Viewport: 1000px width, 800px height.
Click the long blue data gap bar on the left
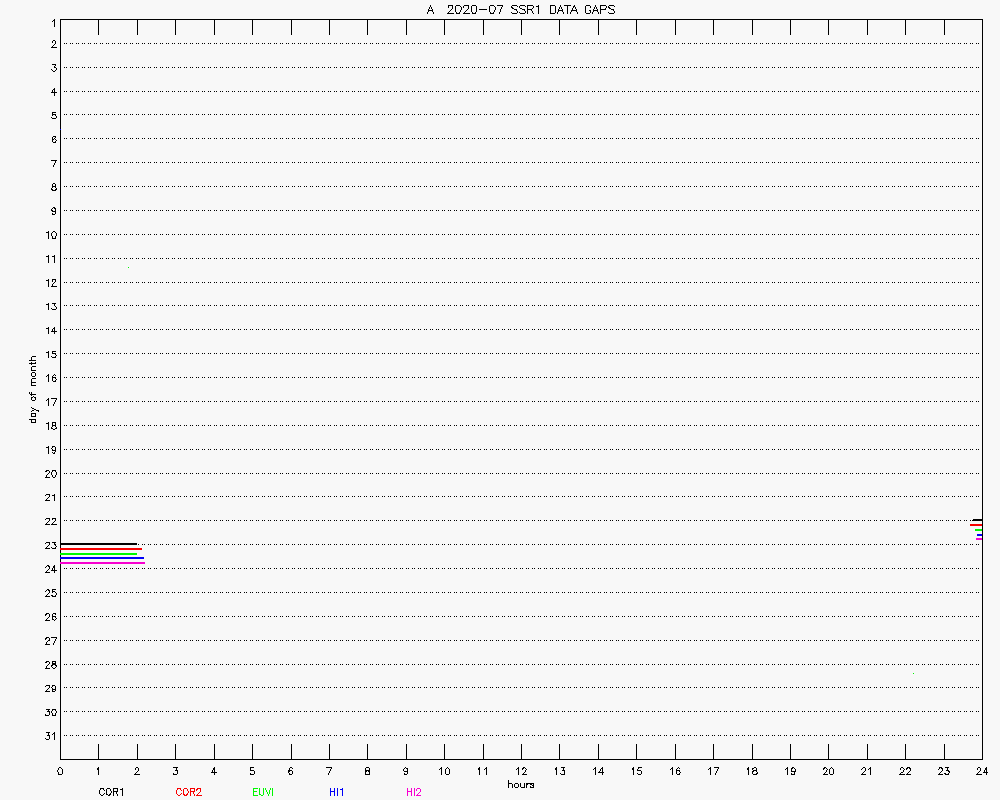(x=102, y=558)
